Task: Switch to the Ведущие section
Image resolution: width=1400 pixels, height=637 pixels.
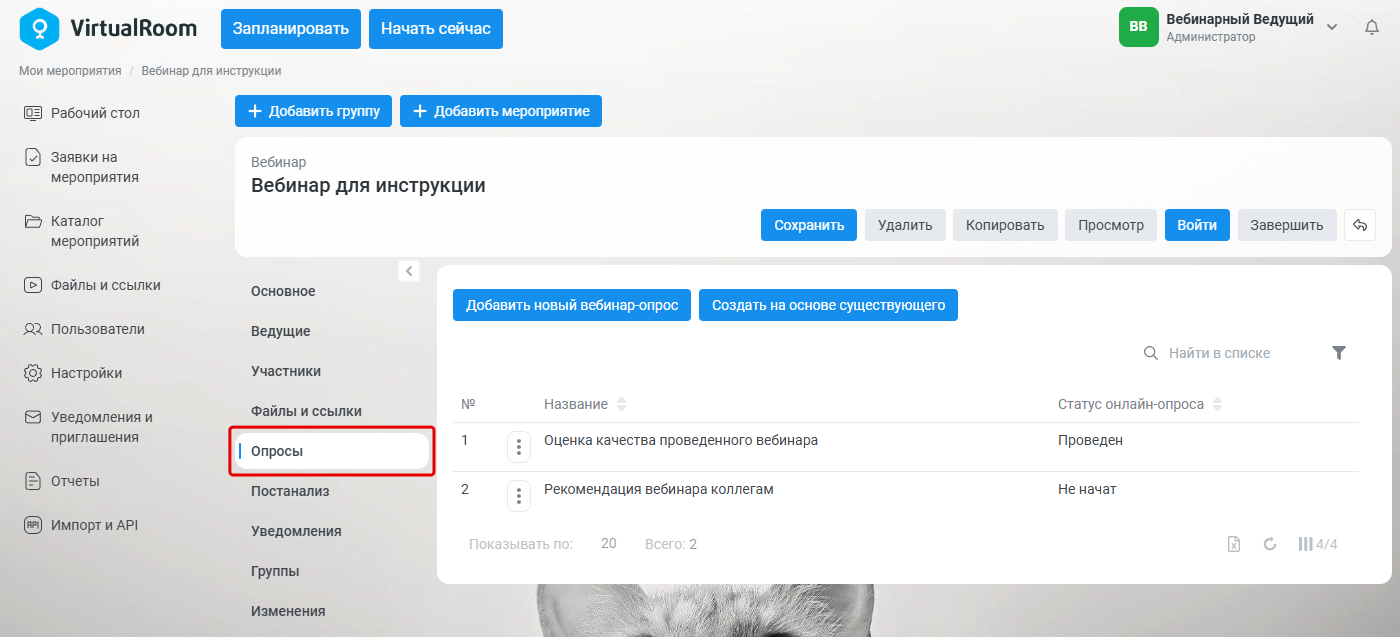Action: (281, 331)
